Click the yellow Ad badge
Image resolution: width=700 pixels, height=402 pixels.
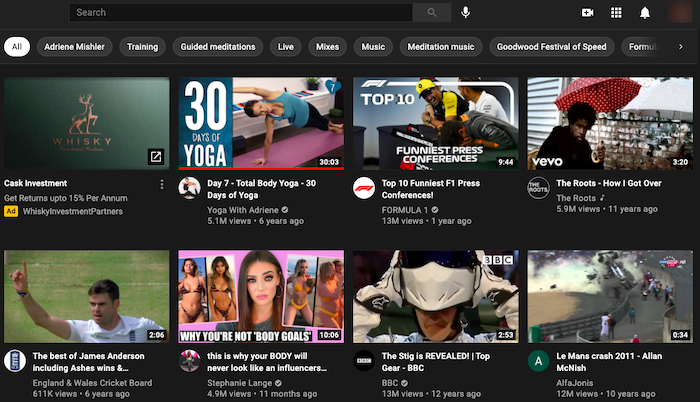click(x=11, y=211)
